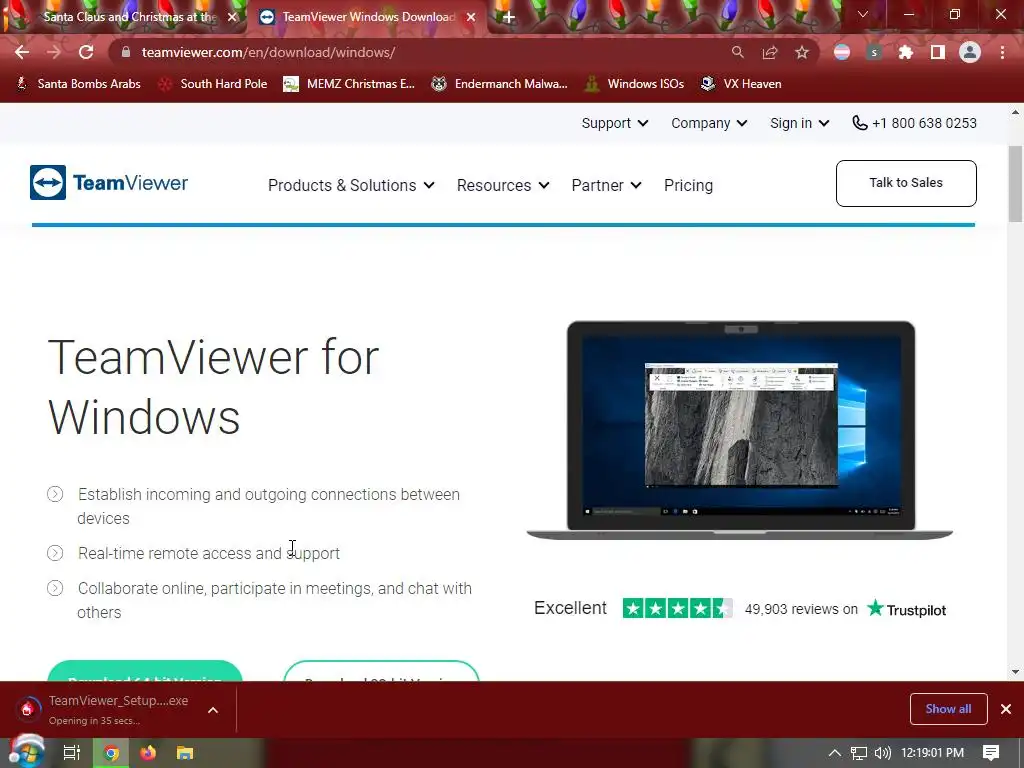The image size is (1024, 768).
Task: Expand the Resources menu
Action: coord(503,185)
